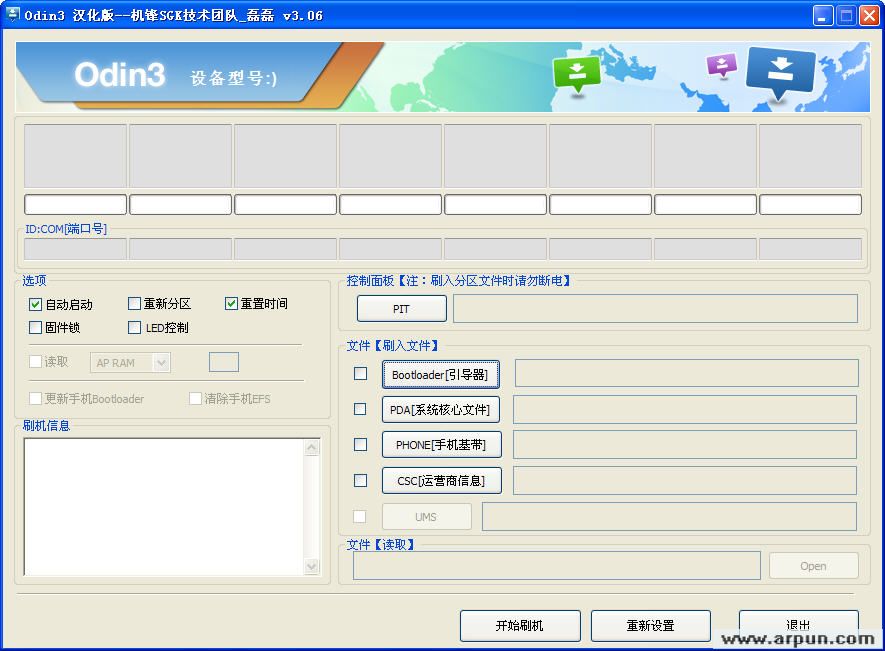The image size is (885, 651).
Task: Enable the 重新分区 re-partition checkbox
Action: pyautogui.click(x=134, y=304)
